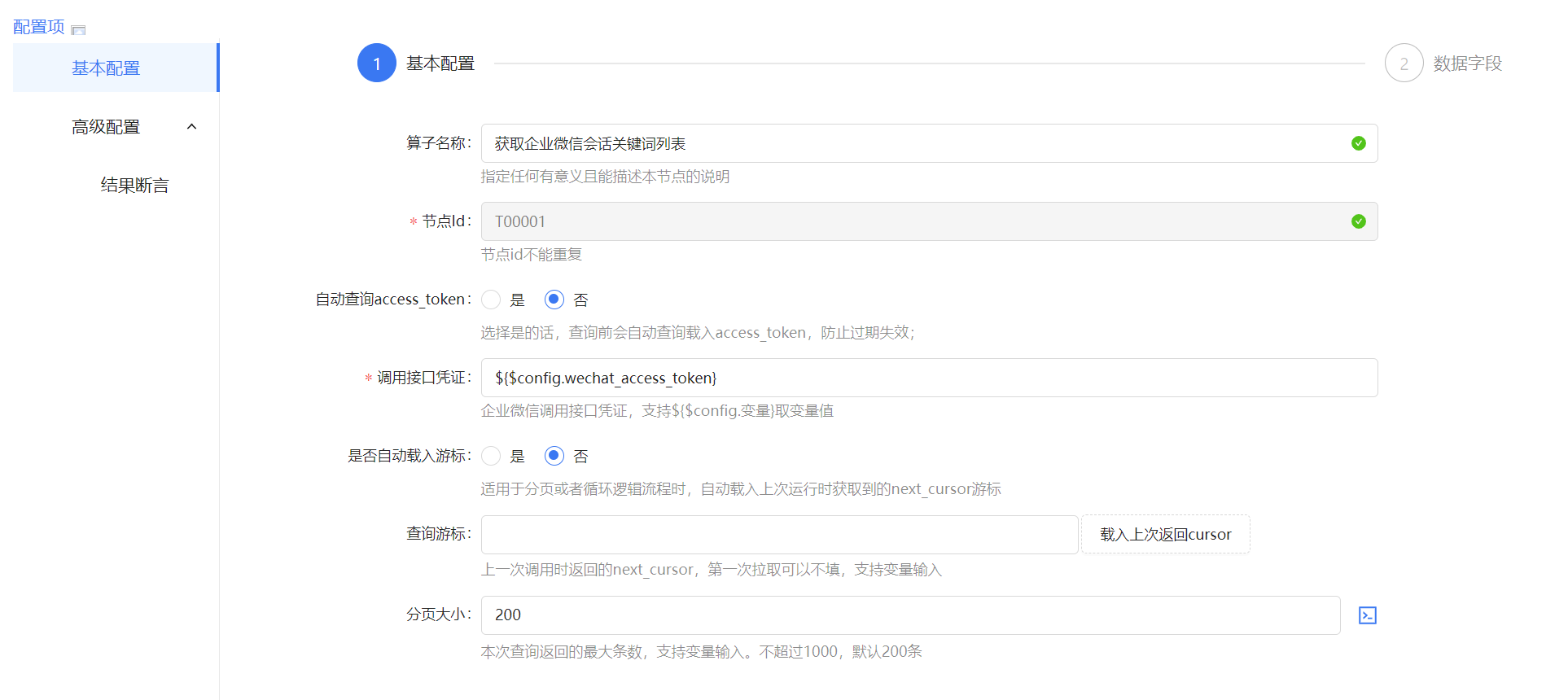
Task: Go to the 数据字段 step label
Action: click(1467, 63)
